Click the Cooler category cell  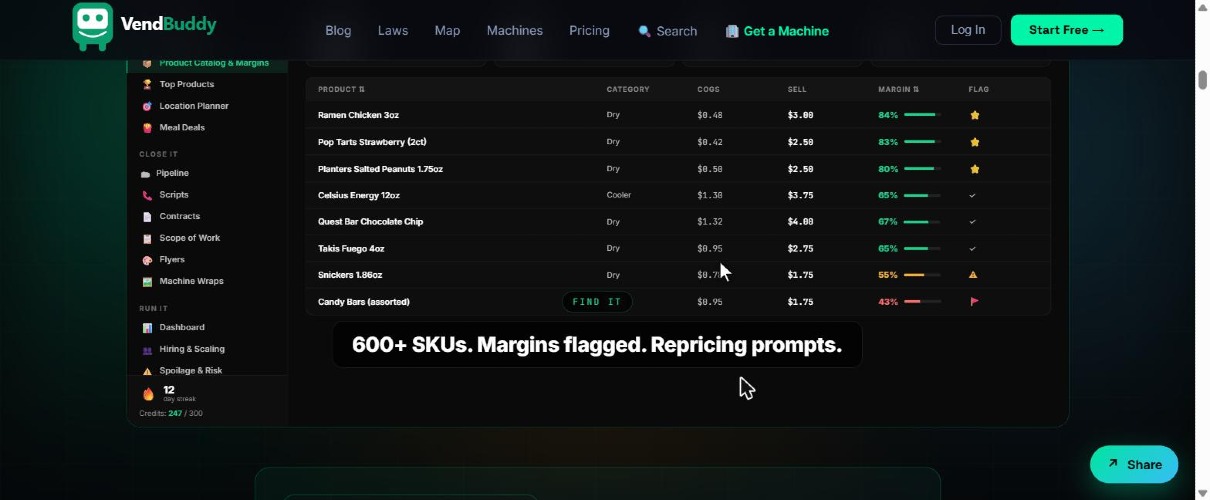(x=619, y=196)
